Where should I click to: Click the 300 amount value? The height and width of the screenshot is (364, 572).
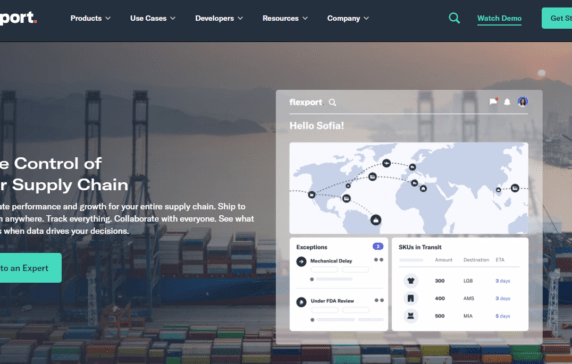pyautogui.click(x=440, y=281)
